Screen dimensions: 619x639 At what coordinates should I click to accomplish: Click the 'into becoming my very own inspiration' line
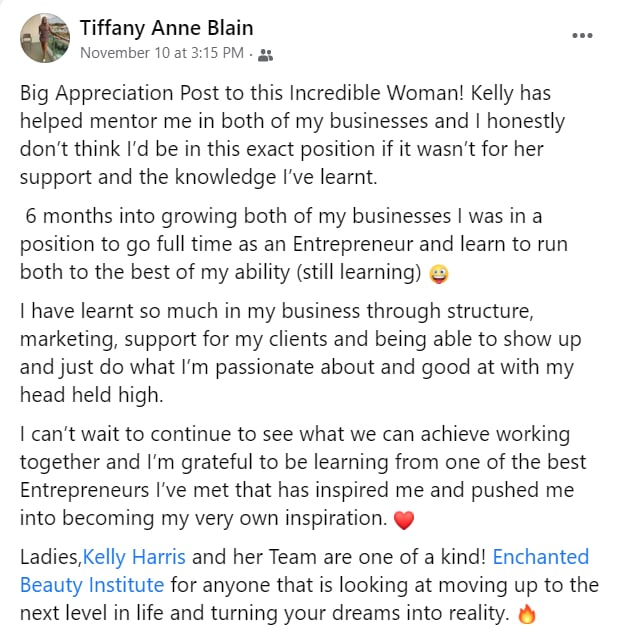point(203,518)
